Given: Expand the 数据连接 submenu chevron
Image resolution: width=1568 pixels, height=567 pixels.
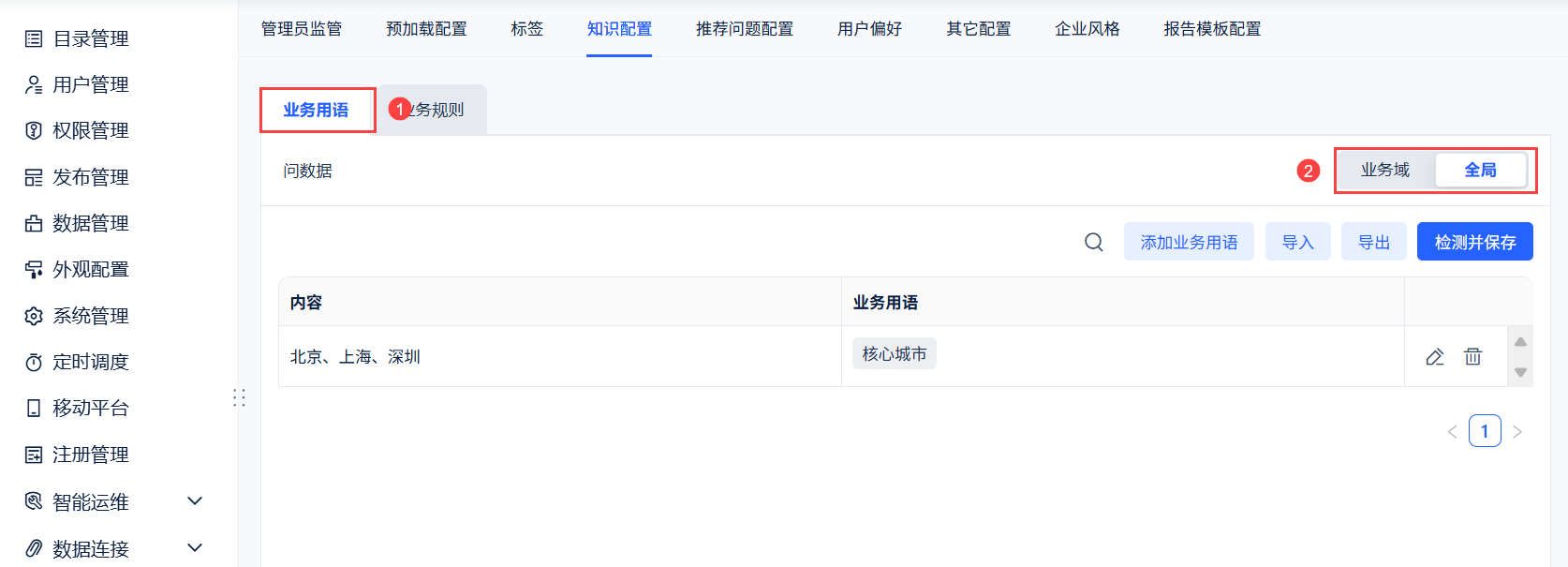Looking at the screenshot, I should click(195, 548).
